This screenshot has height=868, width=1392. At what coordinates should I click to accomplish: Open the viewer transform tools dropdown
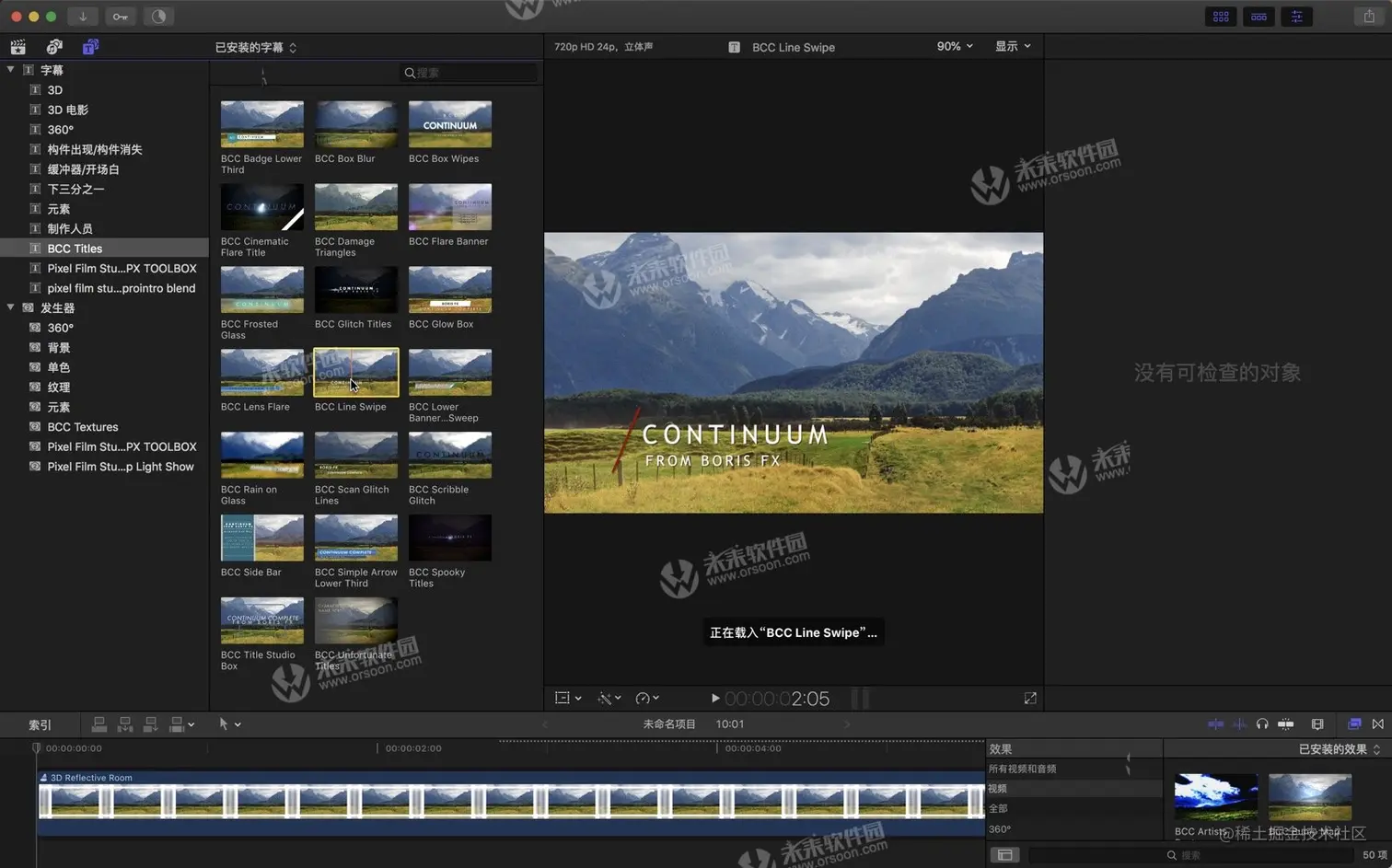tap(568, 699)
